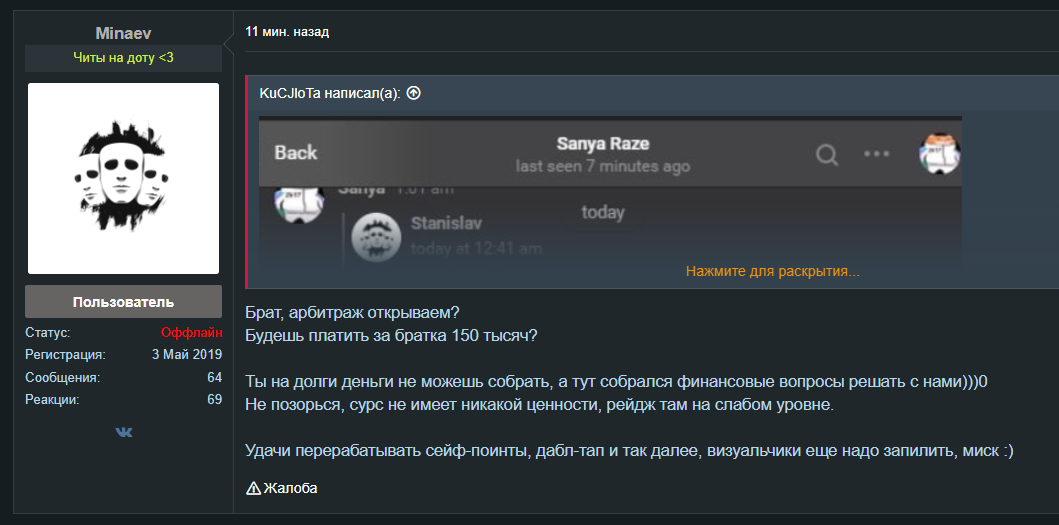Click the today date separator in chat
1059x525 pixels.
click(603, 213)
